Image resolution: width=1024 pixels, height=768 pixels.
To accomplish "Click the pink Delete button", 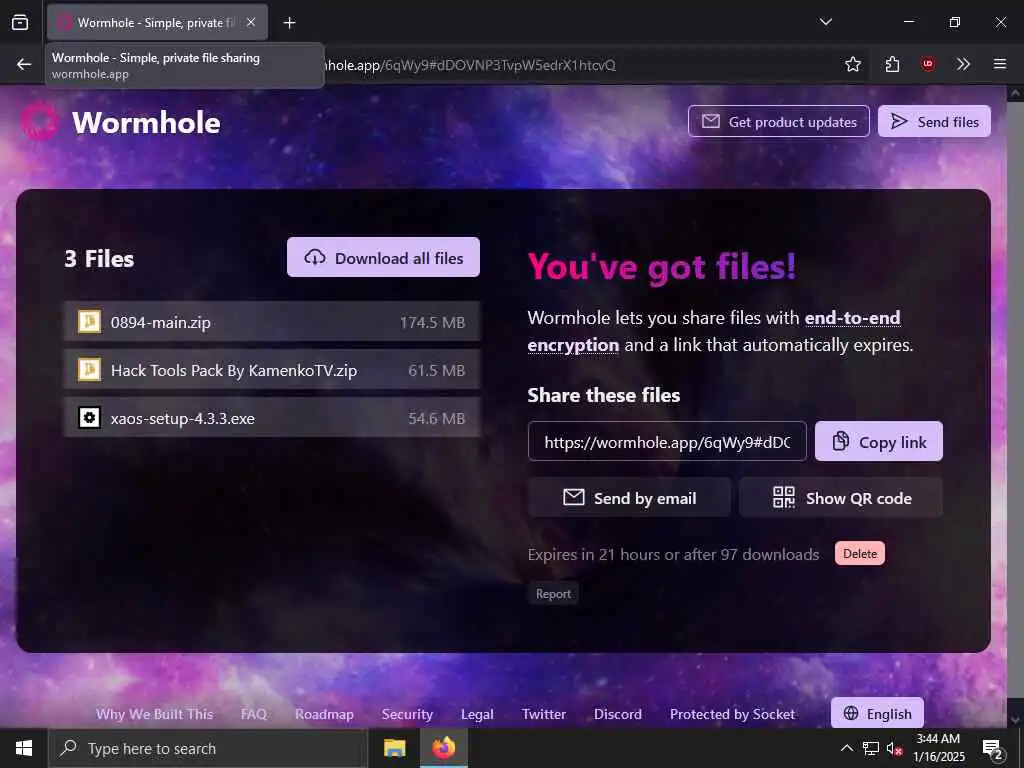I will 859,553.
